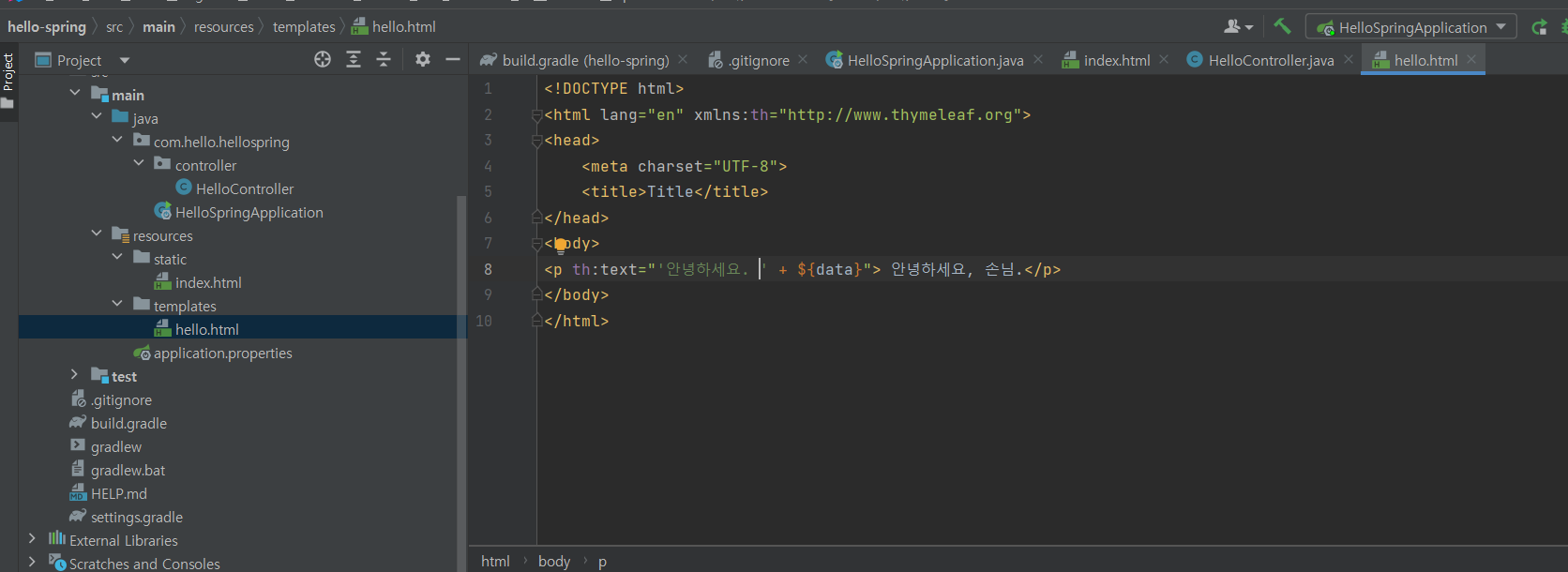Screen dimensions: 1568x572
Task: Close the HelloSpringApplication.java tab
Action: pyautogui.click(x=1038, y=59)
